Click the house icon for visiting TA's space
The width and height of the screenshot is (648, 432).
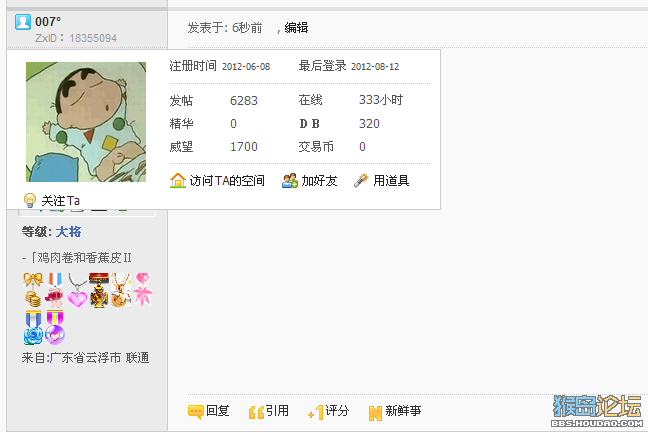(x=178, y=181)
